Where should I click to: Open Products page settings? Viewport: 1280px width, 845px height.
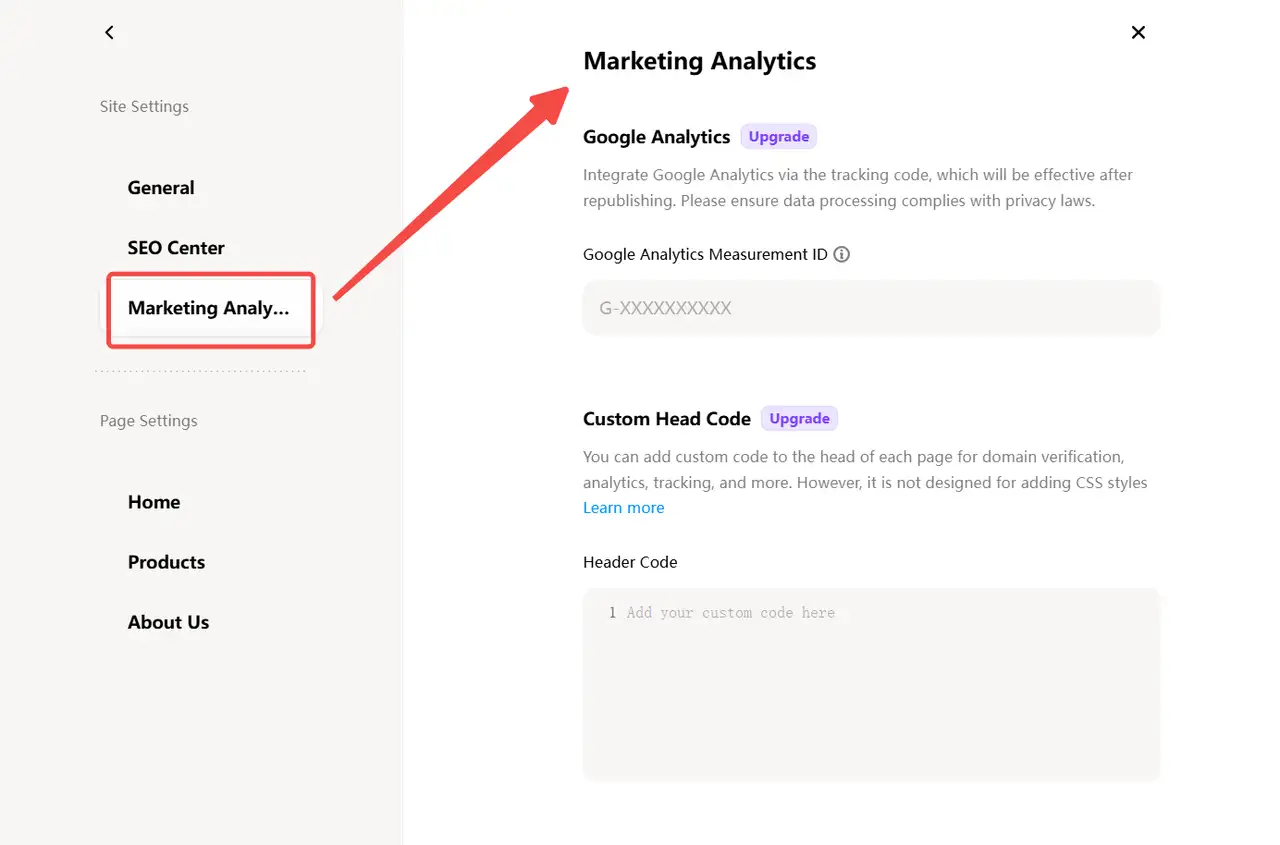(166, 562)
